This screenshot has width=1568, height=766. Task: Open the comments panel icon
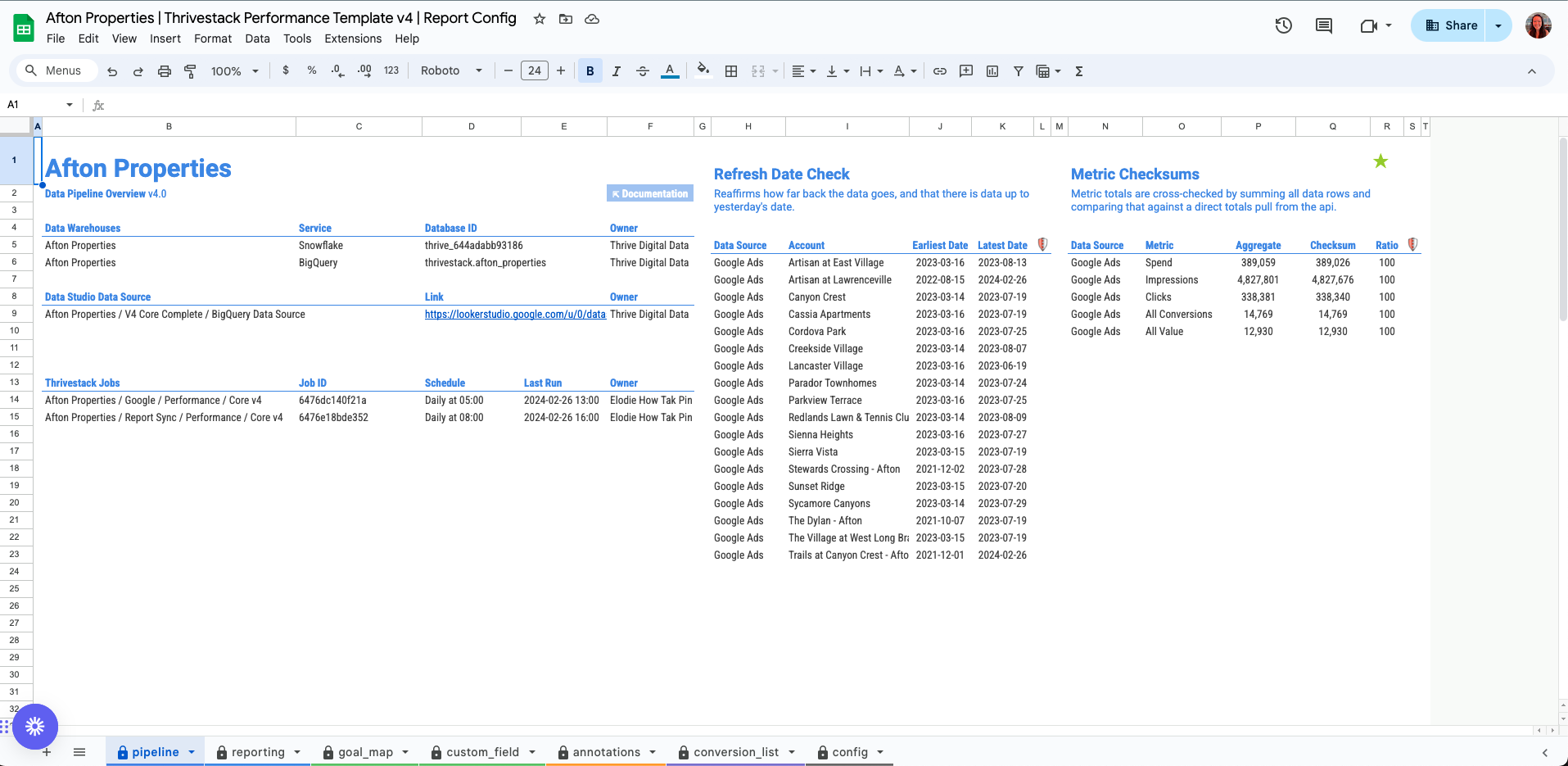(x=1323, y=25)
